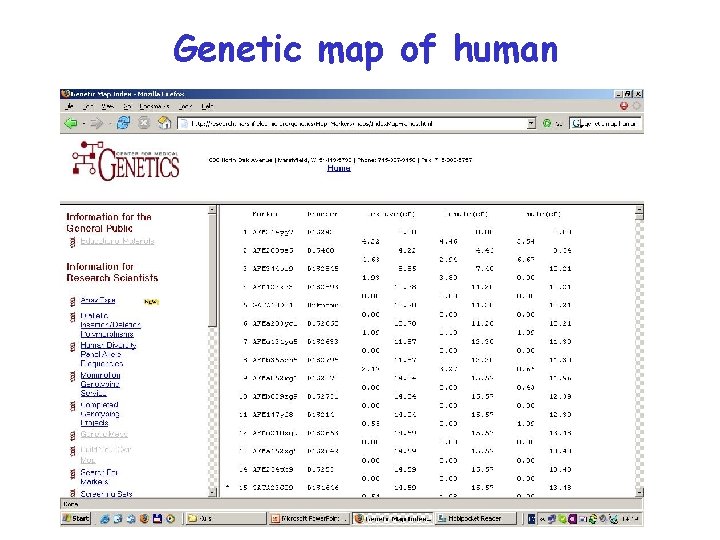Click the media player Quick Launch icon
This screenshot has height=540, width=720.
pos(170,518)
